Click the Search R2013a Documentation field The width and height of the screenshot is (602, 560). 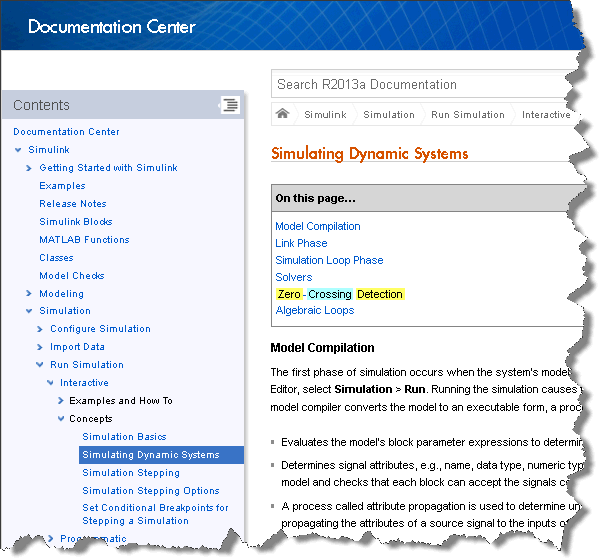(420, 85)
